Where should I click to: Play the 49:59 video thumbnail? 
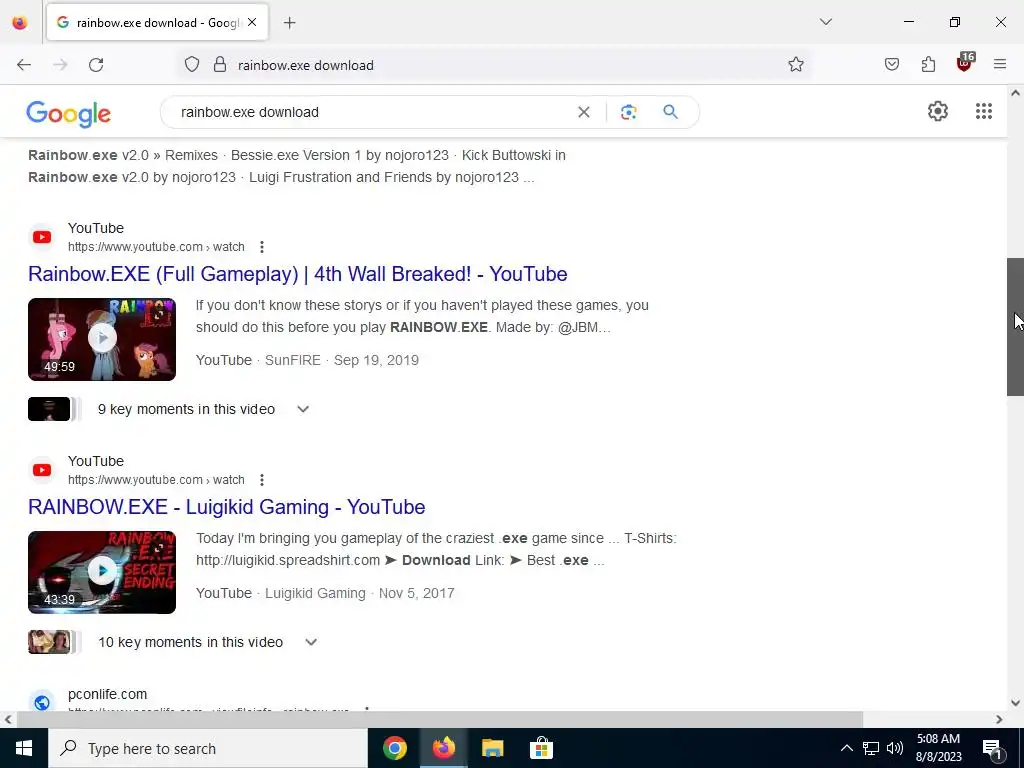[x=102, y=339]
